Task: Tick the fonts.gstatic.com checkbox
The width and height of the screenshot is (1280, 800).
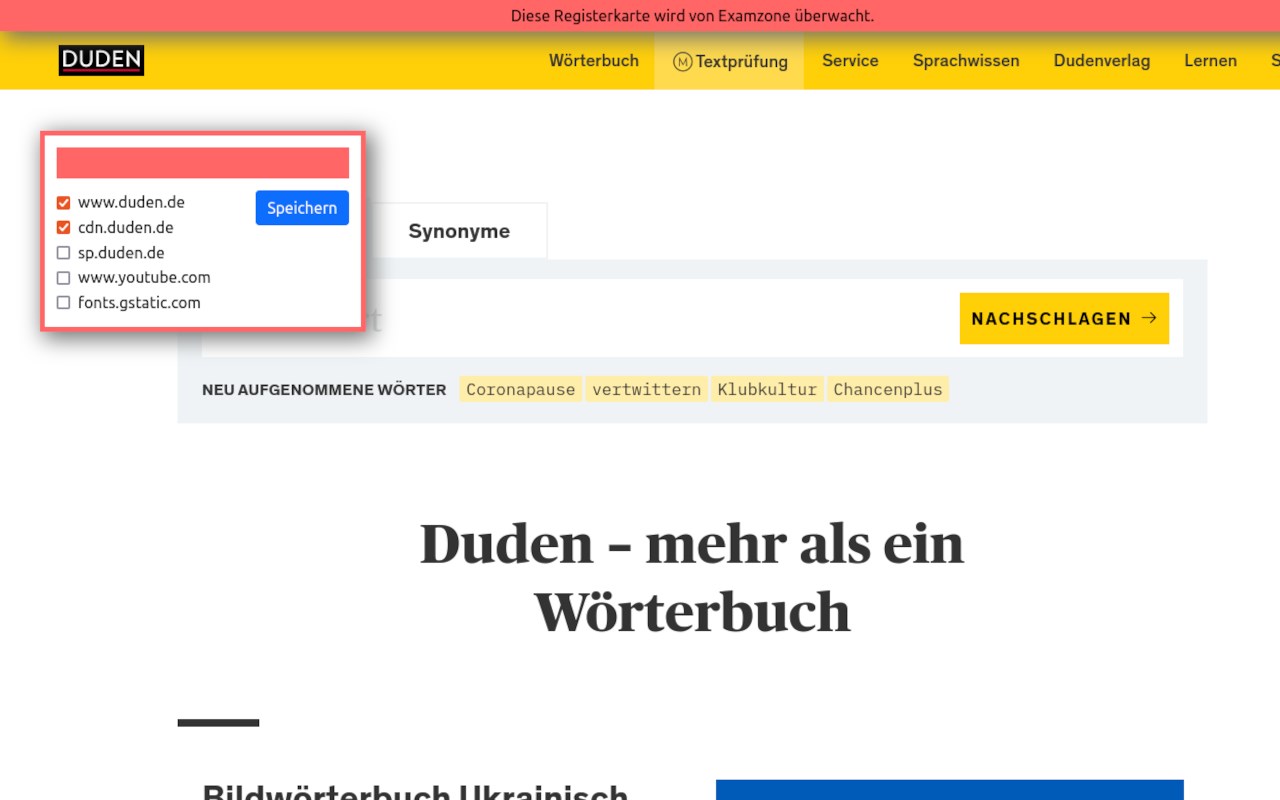Action: click(64, 303)
